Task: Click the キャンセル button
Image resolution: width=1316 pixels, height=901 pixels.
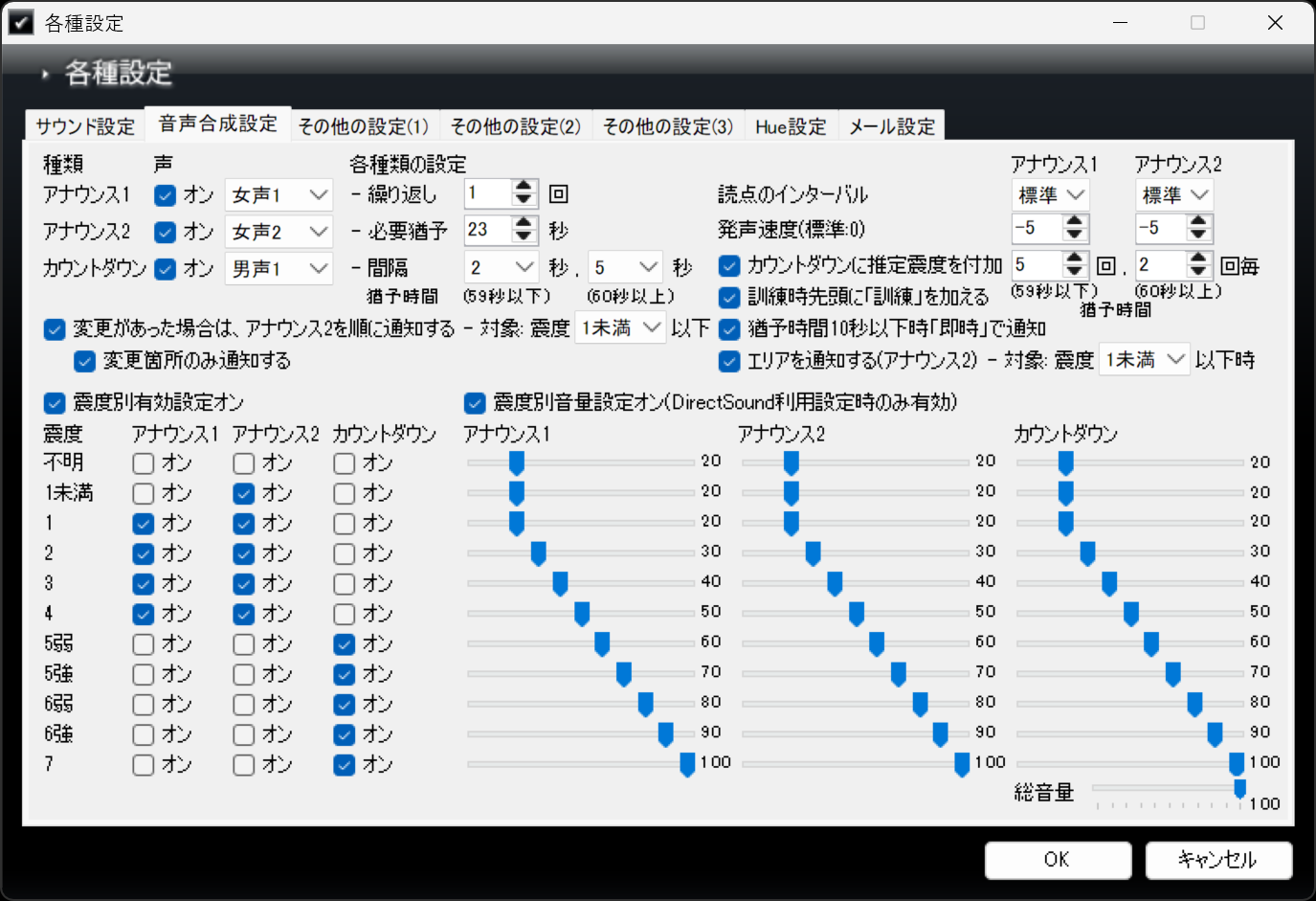Action: (1218, 860)
